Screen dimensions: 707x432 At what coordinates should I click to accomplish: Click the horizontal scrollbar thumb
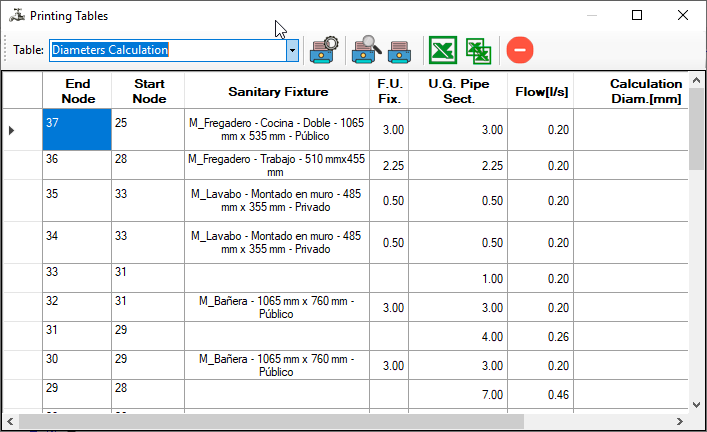[271, 422]
